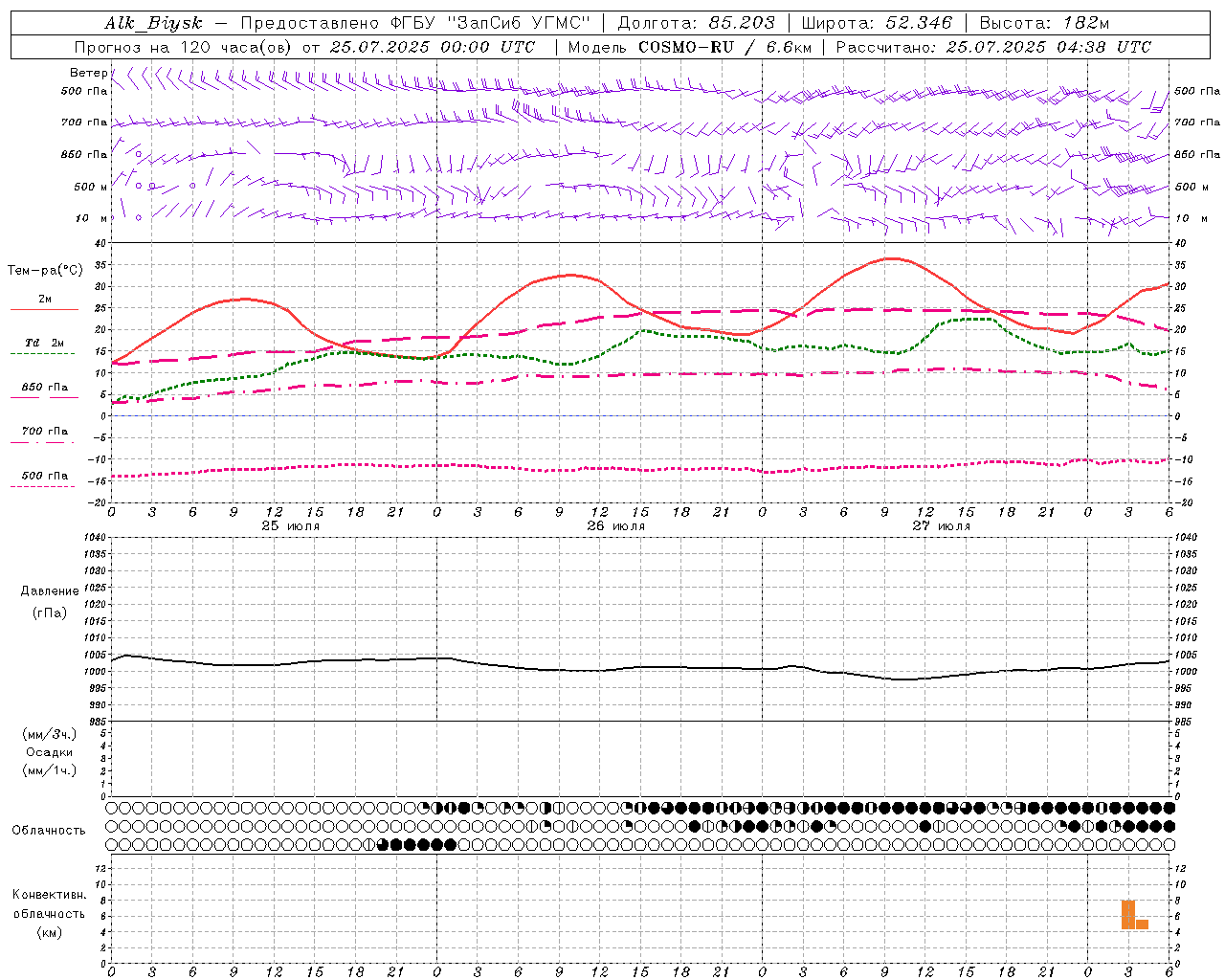Click the 700 гПа temperature legend entry
Image resolution: width=1225 pixels, height=980 pixels.
click(x=45, y=432)
